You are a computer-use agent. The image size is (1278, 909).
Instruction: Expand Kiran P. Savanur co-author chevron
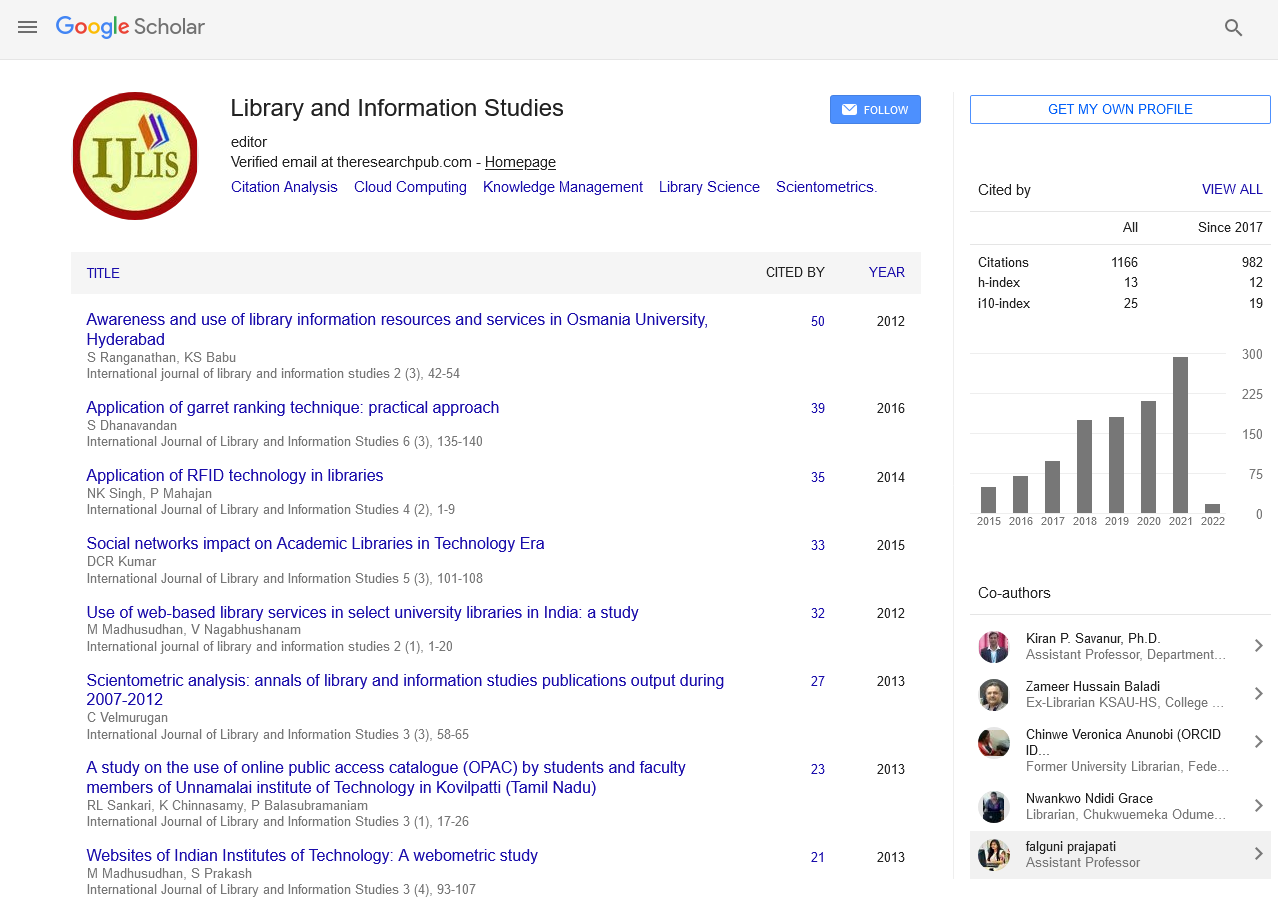click(1258, 646)
